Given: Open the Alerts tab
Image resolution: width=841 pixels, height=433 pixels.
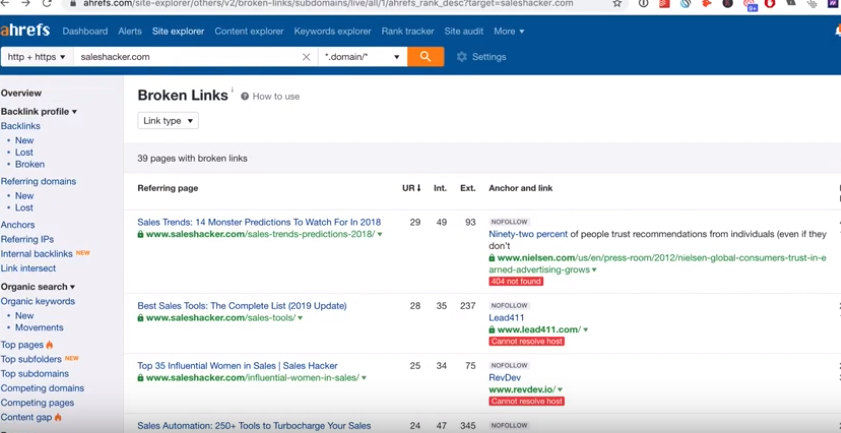Looking at the screenshot, I should (x=130, y=31).
